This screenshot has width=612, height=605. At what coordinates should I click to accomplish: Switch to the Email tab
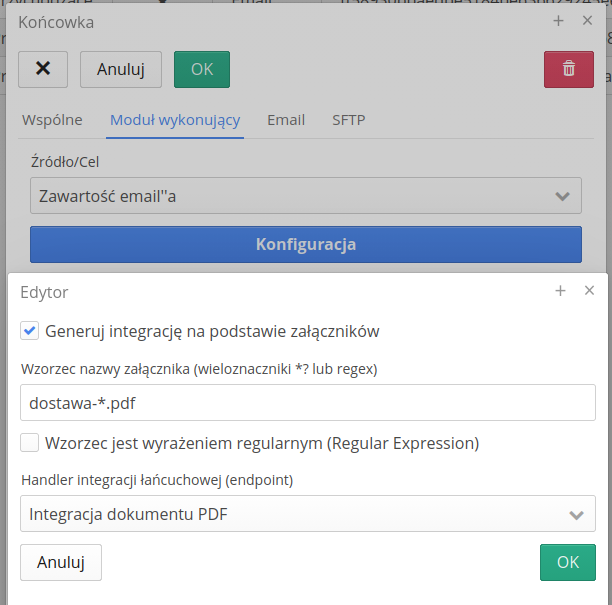[x=286, y=120]
